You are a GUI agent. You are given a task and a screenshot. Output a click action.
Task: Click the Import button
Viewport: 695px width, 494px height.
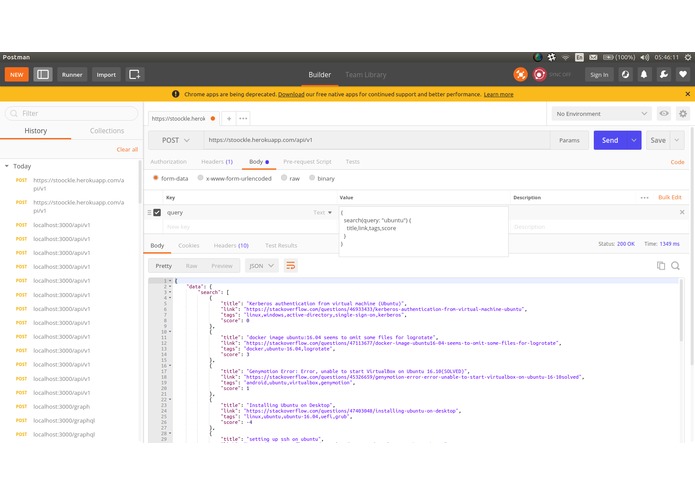coord(106,74)
